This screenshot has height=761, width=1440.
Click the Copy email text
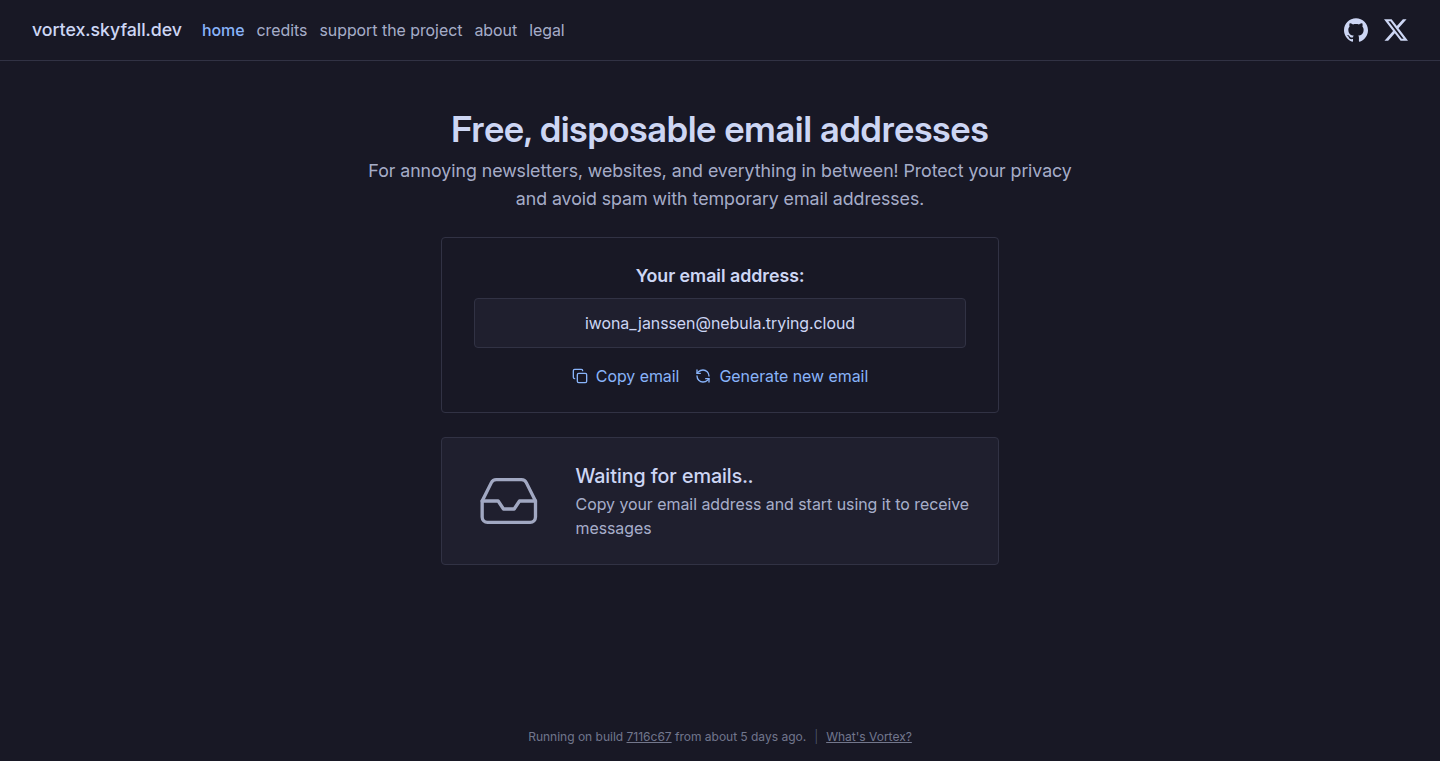point(637,376)
